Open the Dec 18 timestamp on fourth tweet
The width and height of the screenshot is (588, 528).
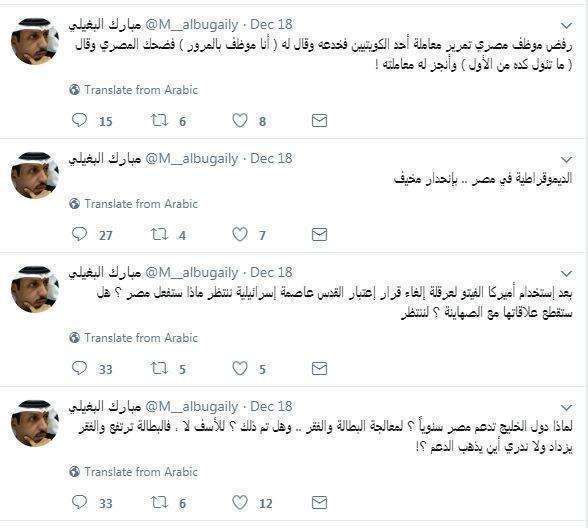pyautogui.click(x=271, y=406)
